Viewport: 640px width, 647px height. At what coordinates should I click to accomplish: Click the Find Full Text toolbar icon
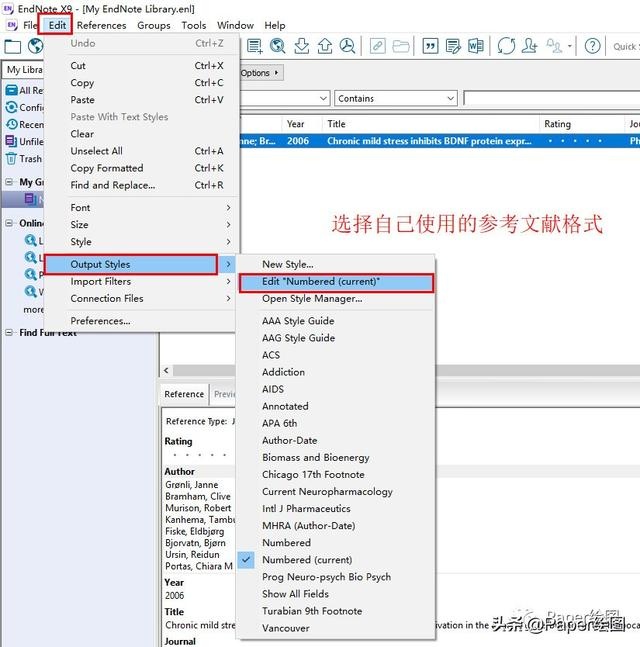(347, 46)
